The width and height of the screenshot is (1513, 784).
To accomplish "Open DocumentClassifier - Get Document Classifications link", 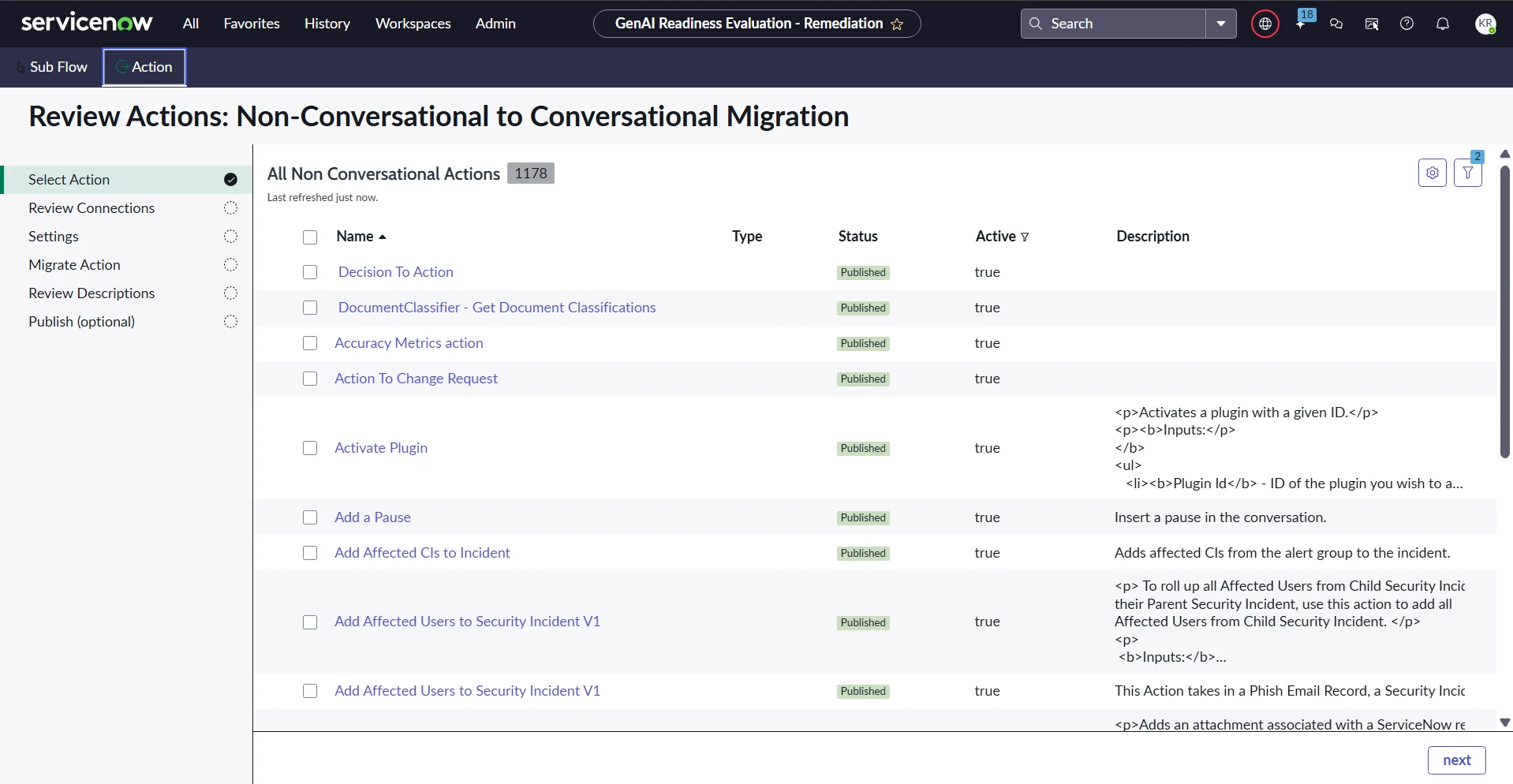I will [x=497, y=308].
